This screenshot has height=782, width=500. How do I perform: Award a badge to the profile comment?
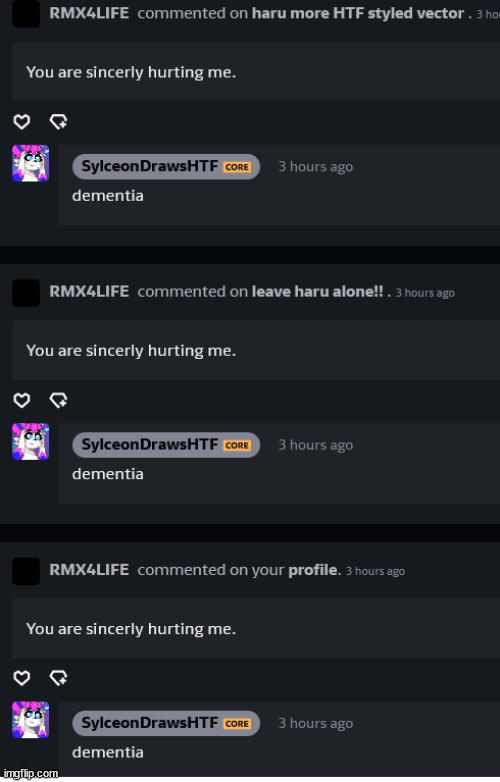pyautogui.click(x=58, y=678)
